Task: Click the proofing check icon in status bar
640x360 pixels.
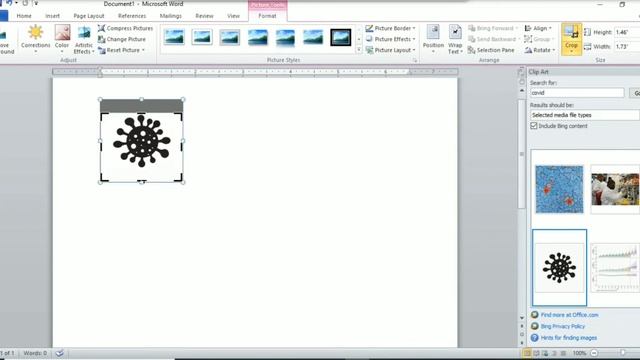Action: pyautogui.click(x=60, y=353)
